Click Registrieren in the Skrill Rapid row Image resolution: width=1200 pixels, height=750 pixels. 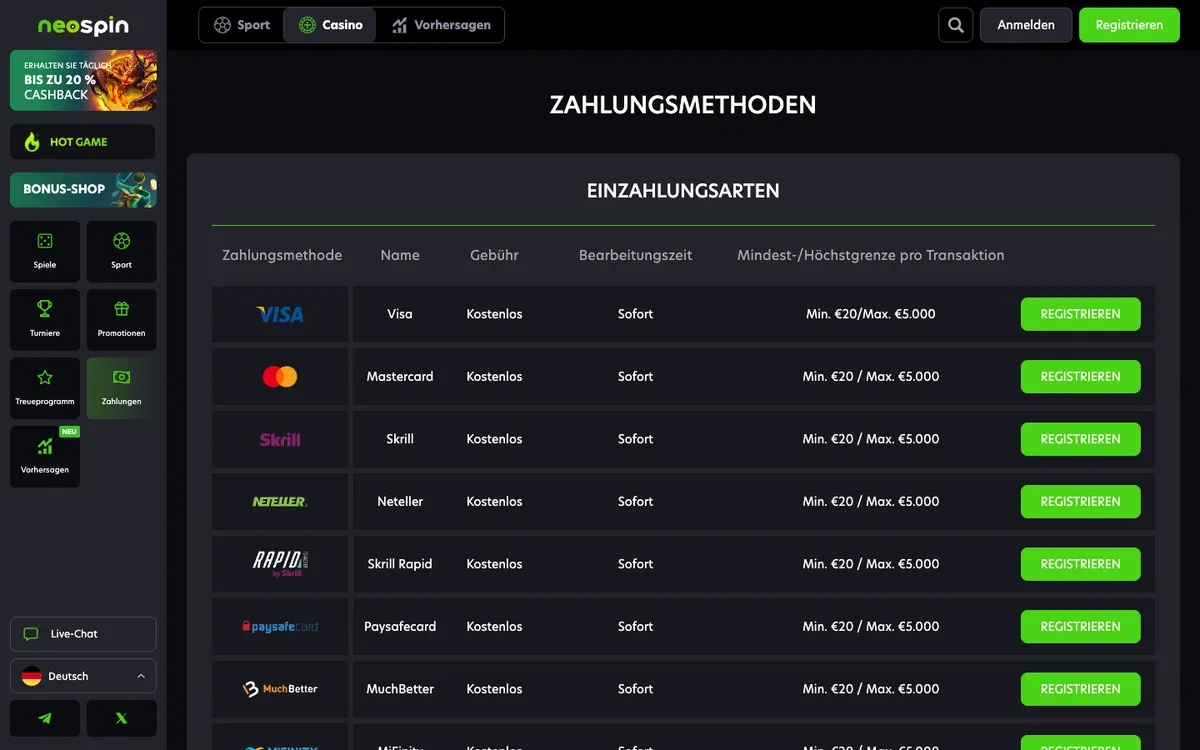coord(1080,564)
